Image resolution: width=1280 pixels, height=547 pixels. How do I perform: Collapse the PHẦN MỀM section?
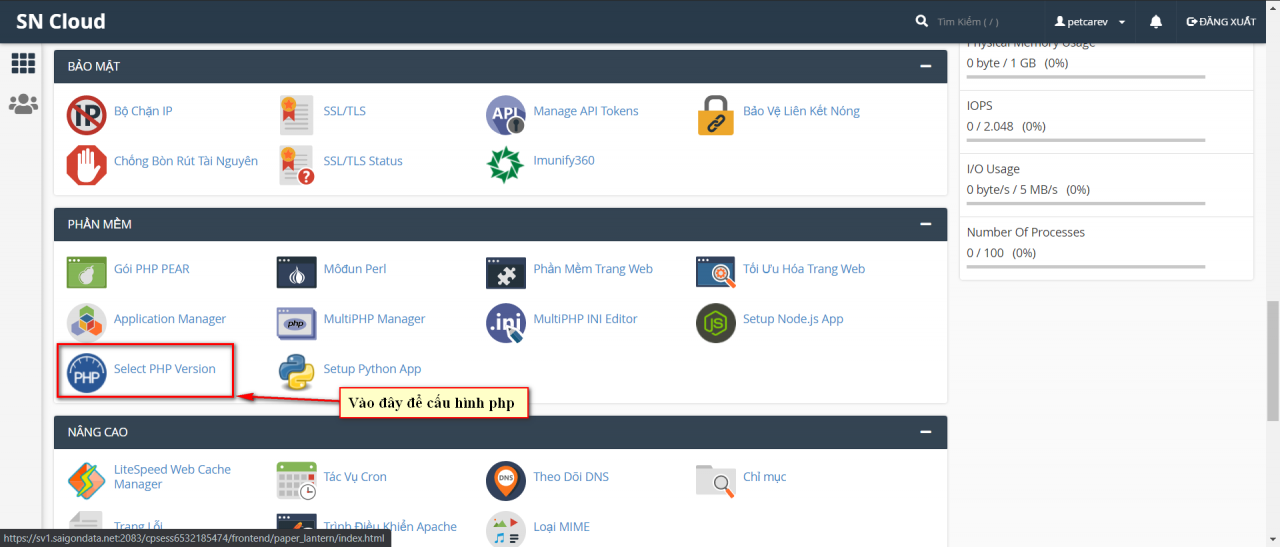[x=926, y=224]
